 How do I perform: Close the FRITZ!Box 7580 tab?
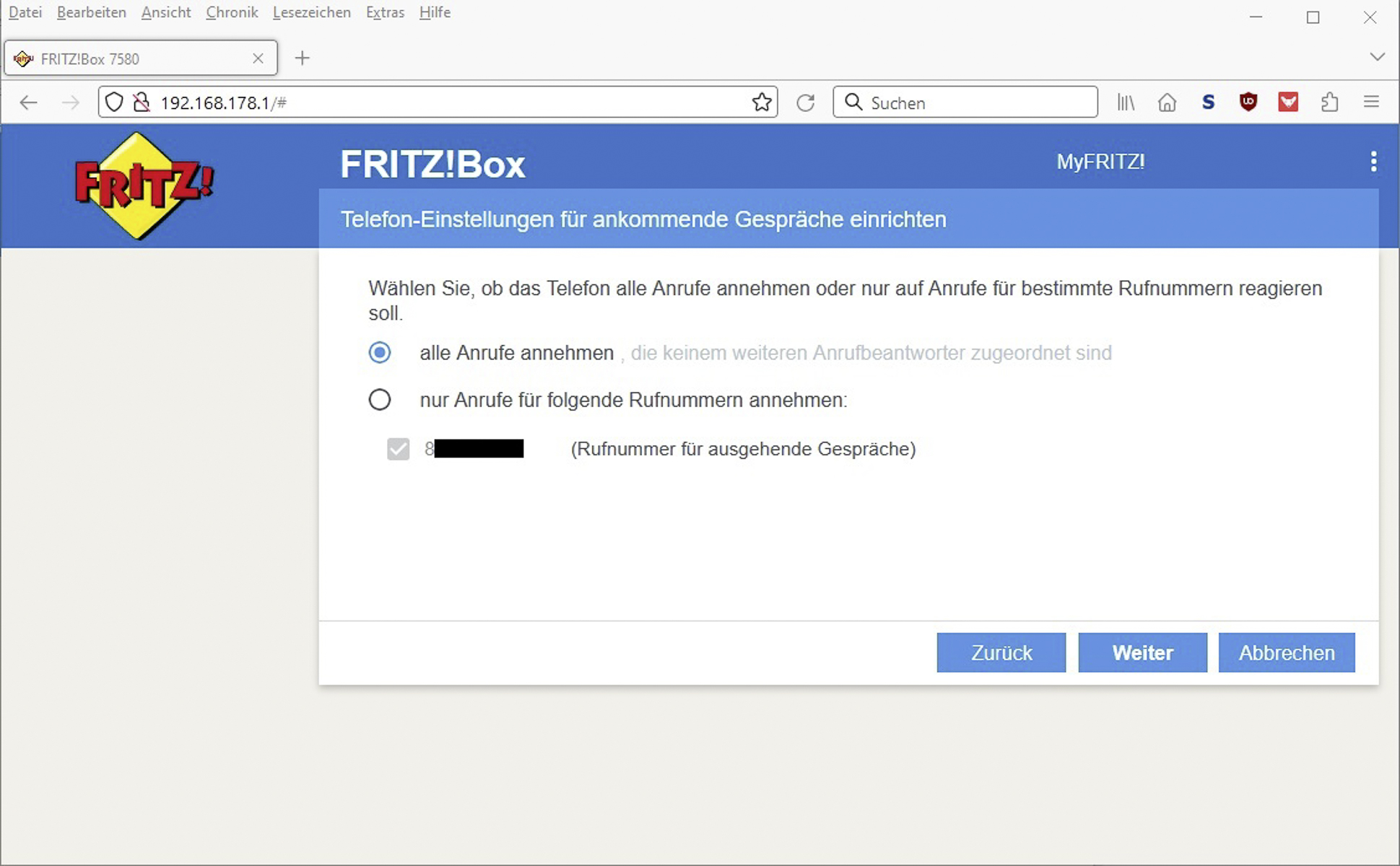pyautogui.click(x=258, y=58)
